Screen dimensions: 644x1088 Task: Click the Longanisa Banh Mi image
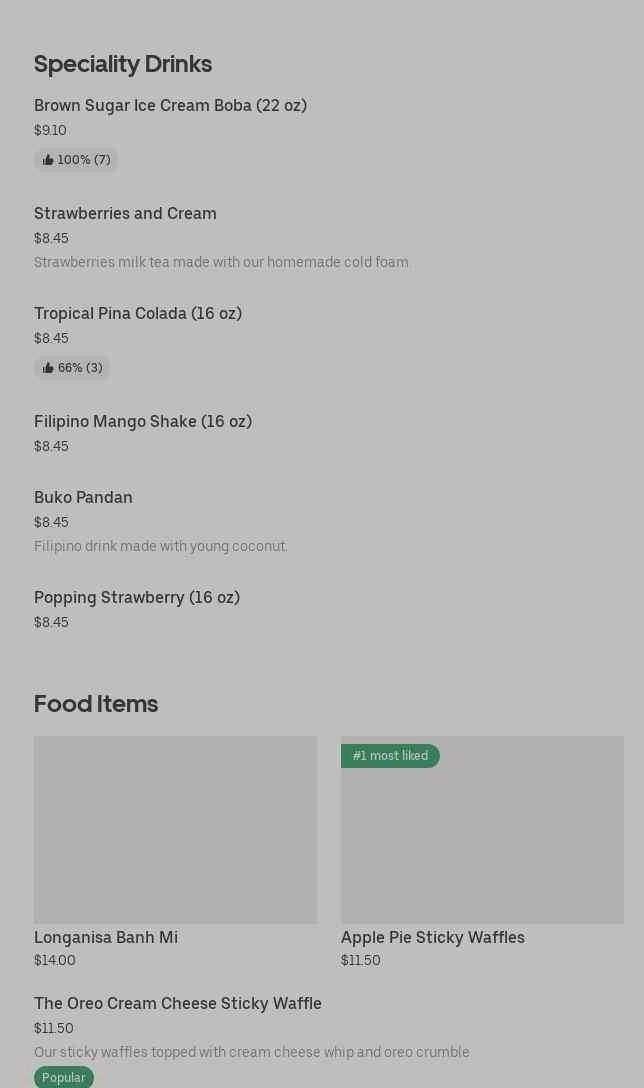click(x=175, y=830)
